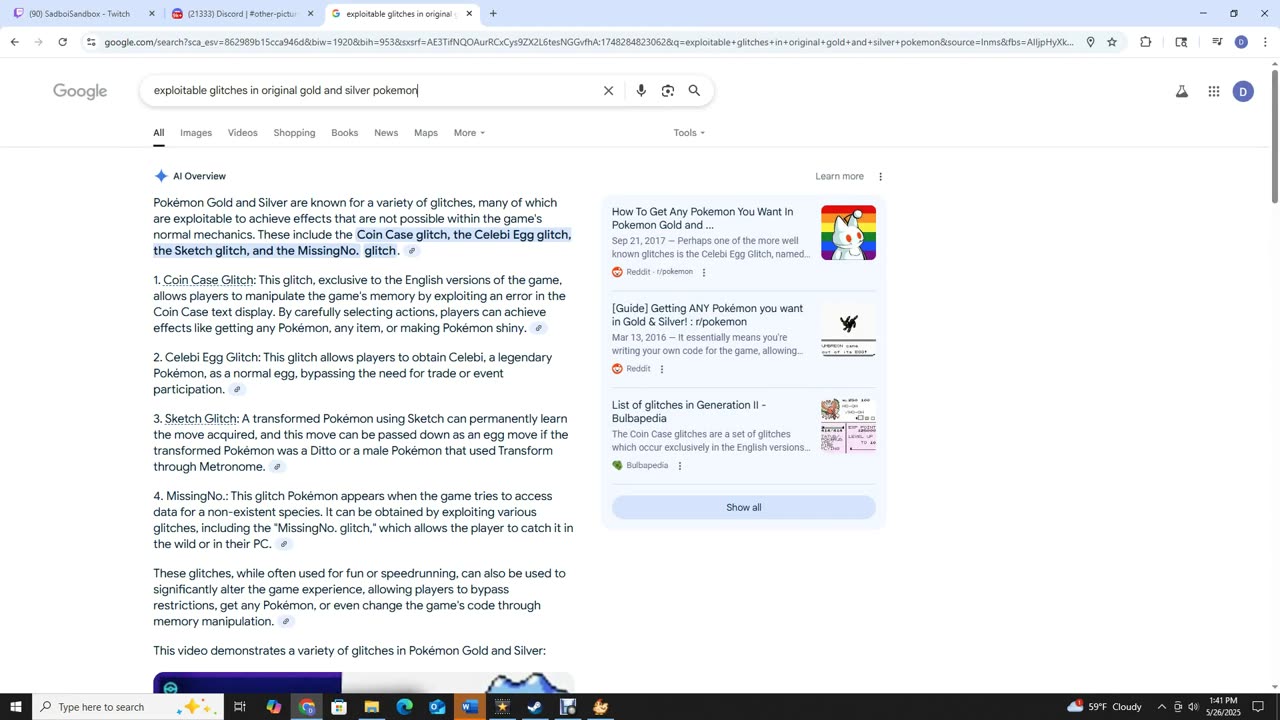Switch to the Books results tab
Screen dimensions: 1280x720
coord(345,133)
